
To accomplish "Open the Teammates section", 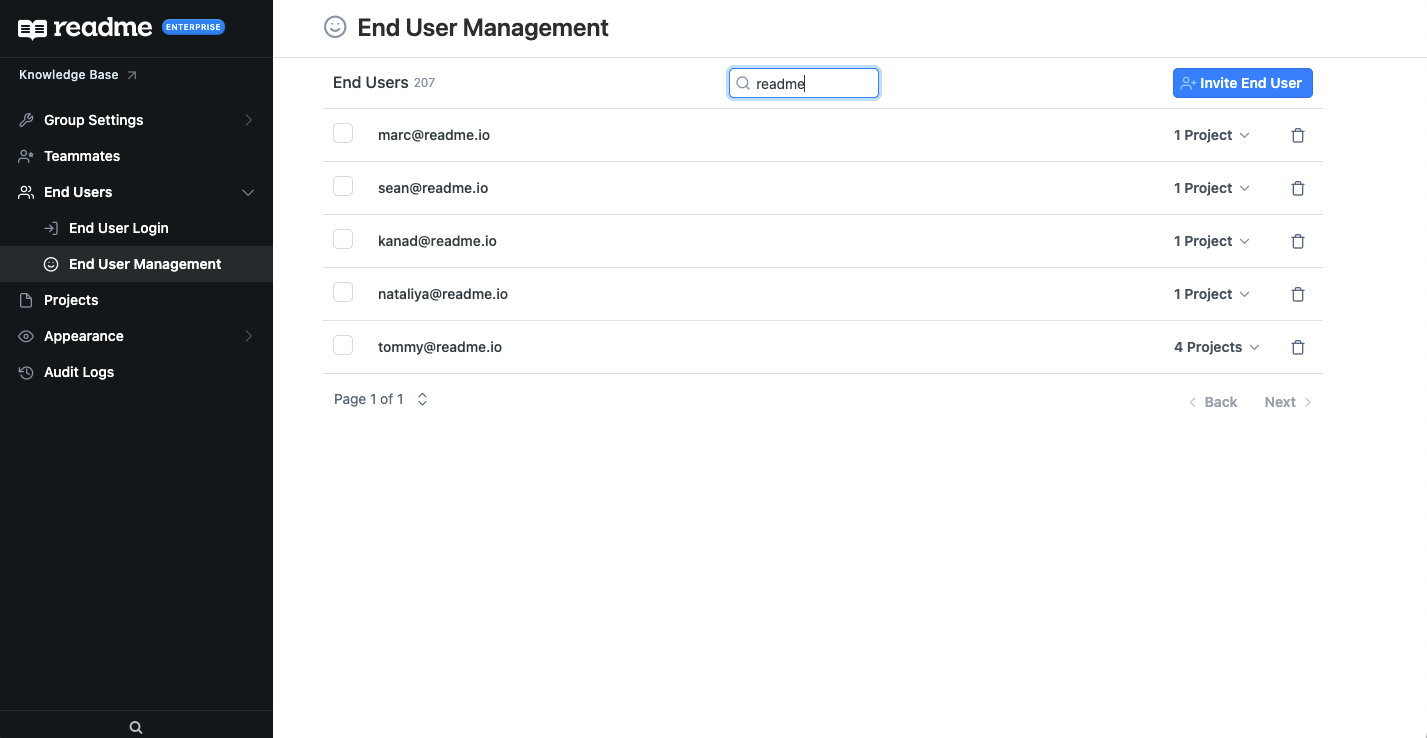I will tap(82, 156).
